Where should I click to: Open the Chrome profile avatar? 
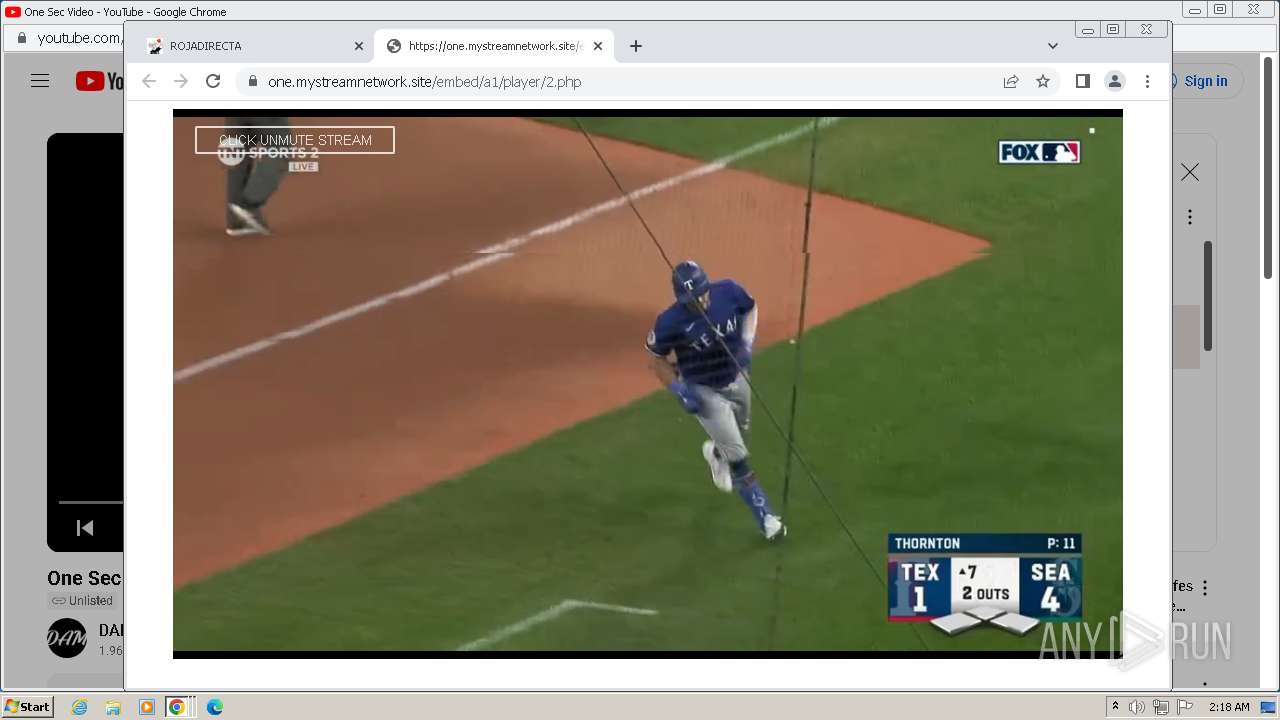click(1115, 82)
